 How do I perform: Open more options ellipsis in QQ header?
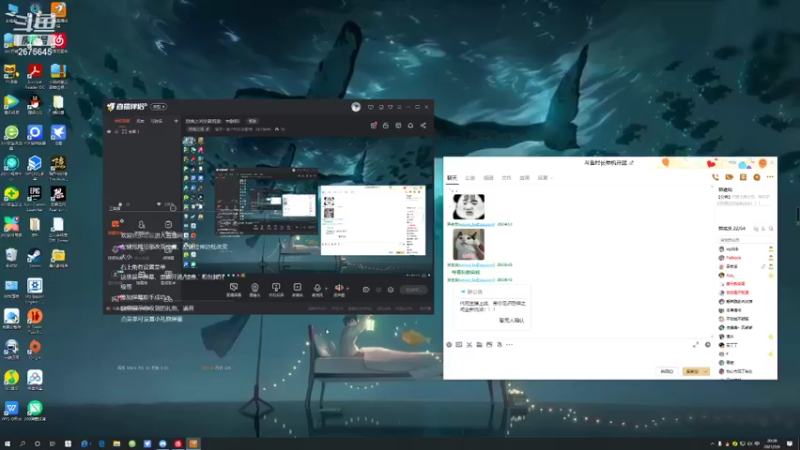(770, 177)
